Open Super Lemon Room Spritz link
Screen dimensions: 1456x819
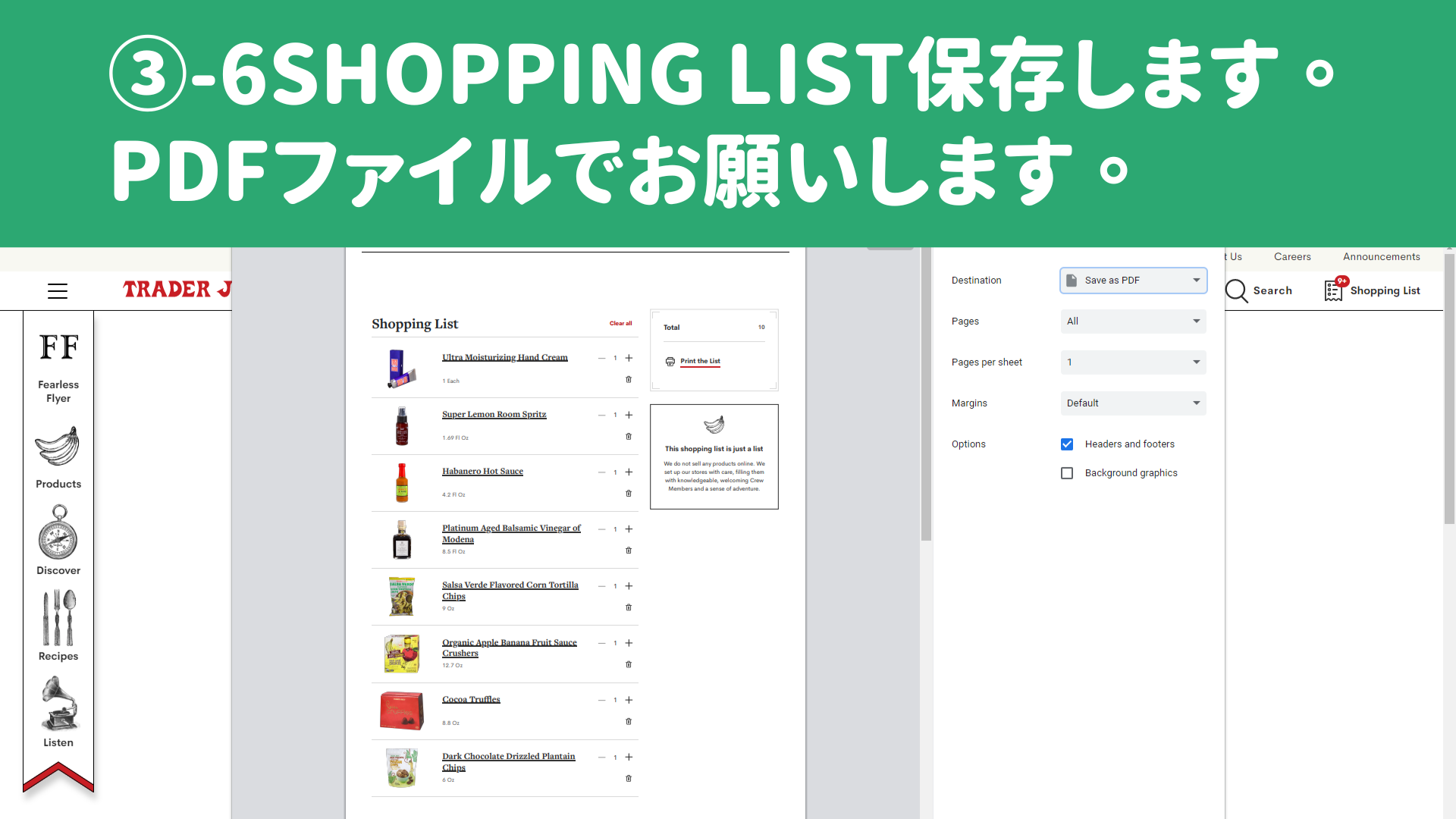coord(494,415)
